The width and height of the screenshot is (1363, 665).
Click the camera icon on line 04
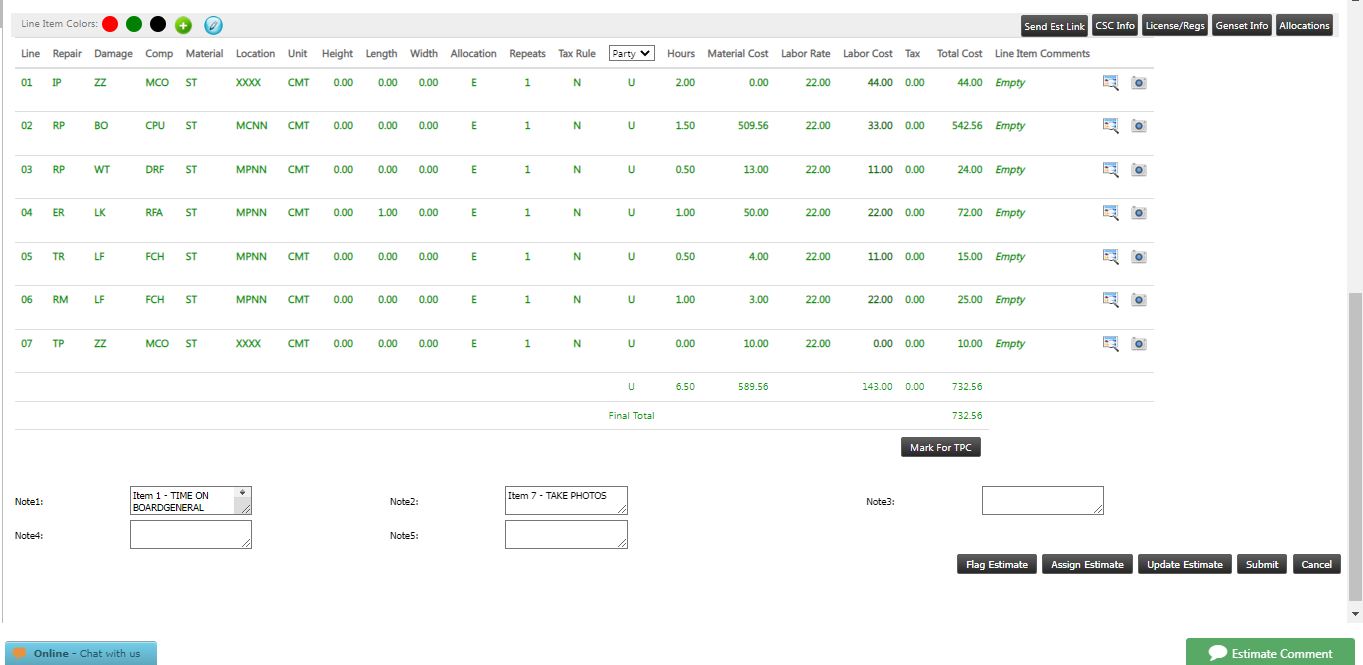(1138, 212)
